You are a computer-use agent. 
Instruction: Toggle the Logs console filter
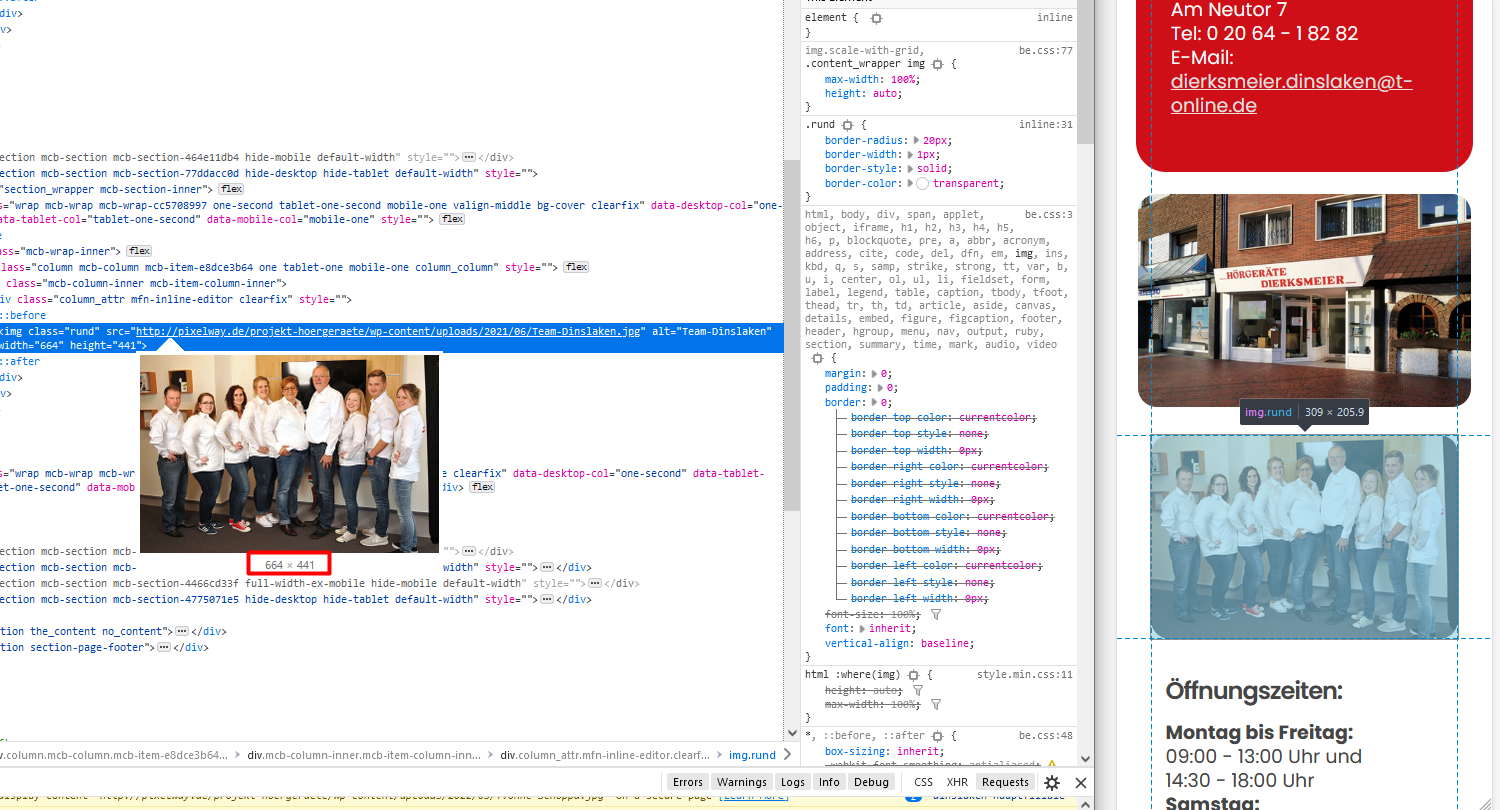coord(793,782)
